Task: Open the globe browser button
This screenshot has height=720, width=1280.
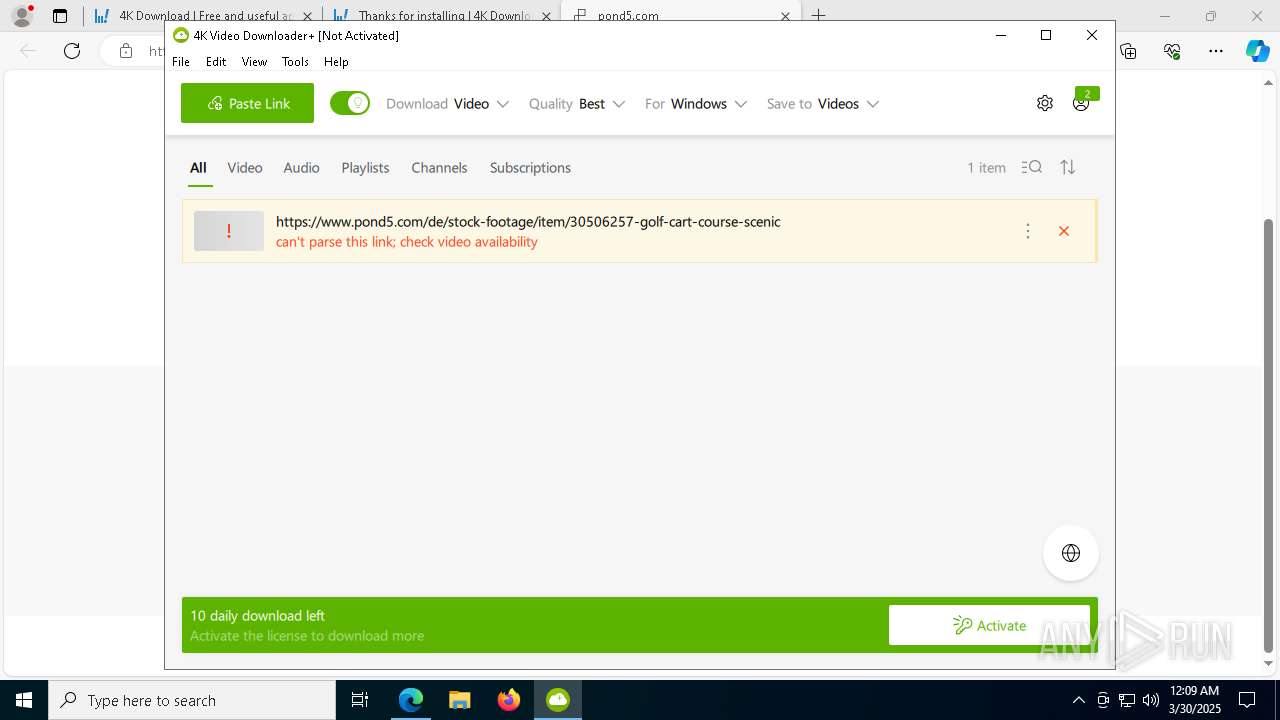Action: click(x=1071, y=553)
